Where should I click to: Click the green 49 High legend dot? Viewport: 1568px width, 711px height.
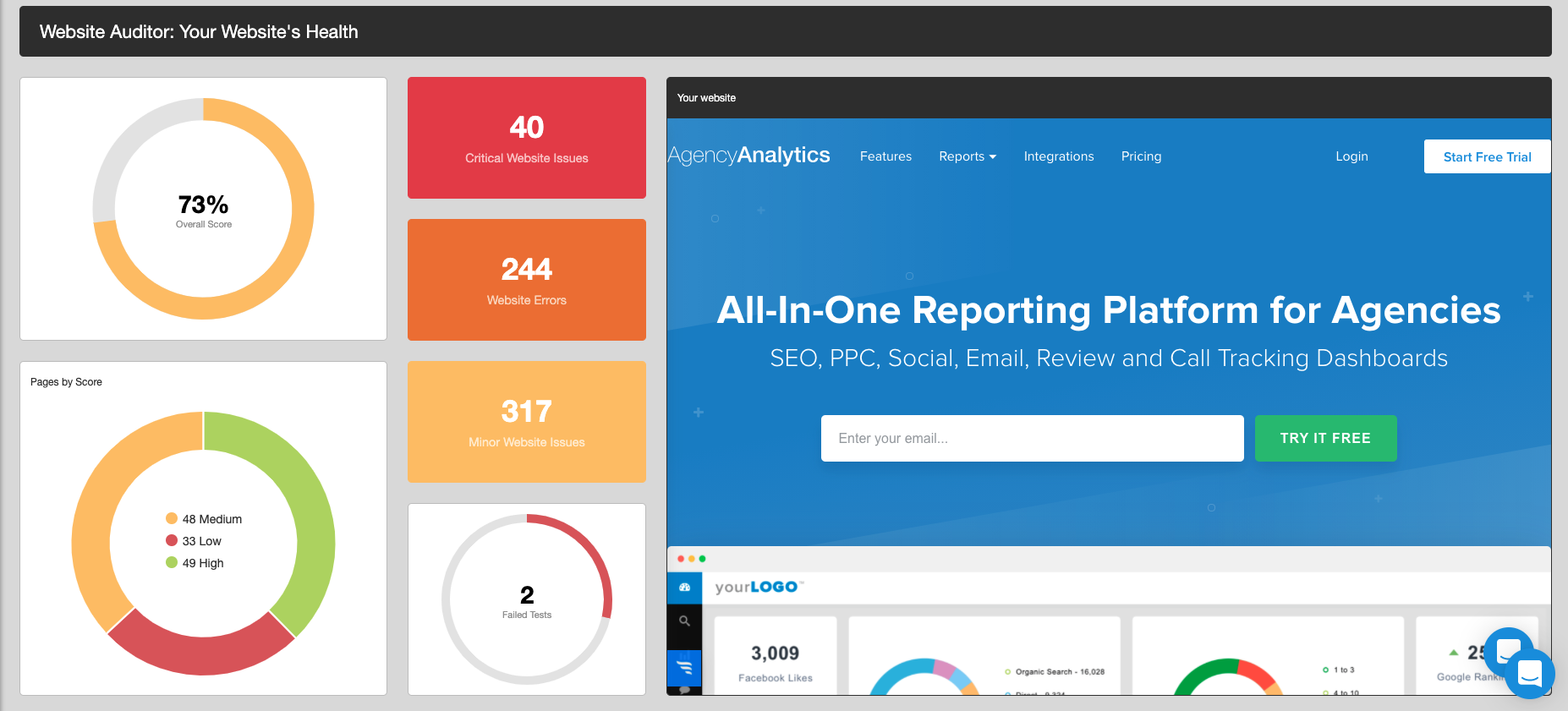(x=172, y=562)
